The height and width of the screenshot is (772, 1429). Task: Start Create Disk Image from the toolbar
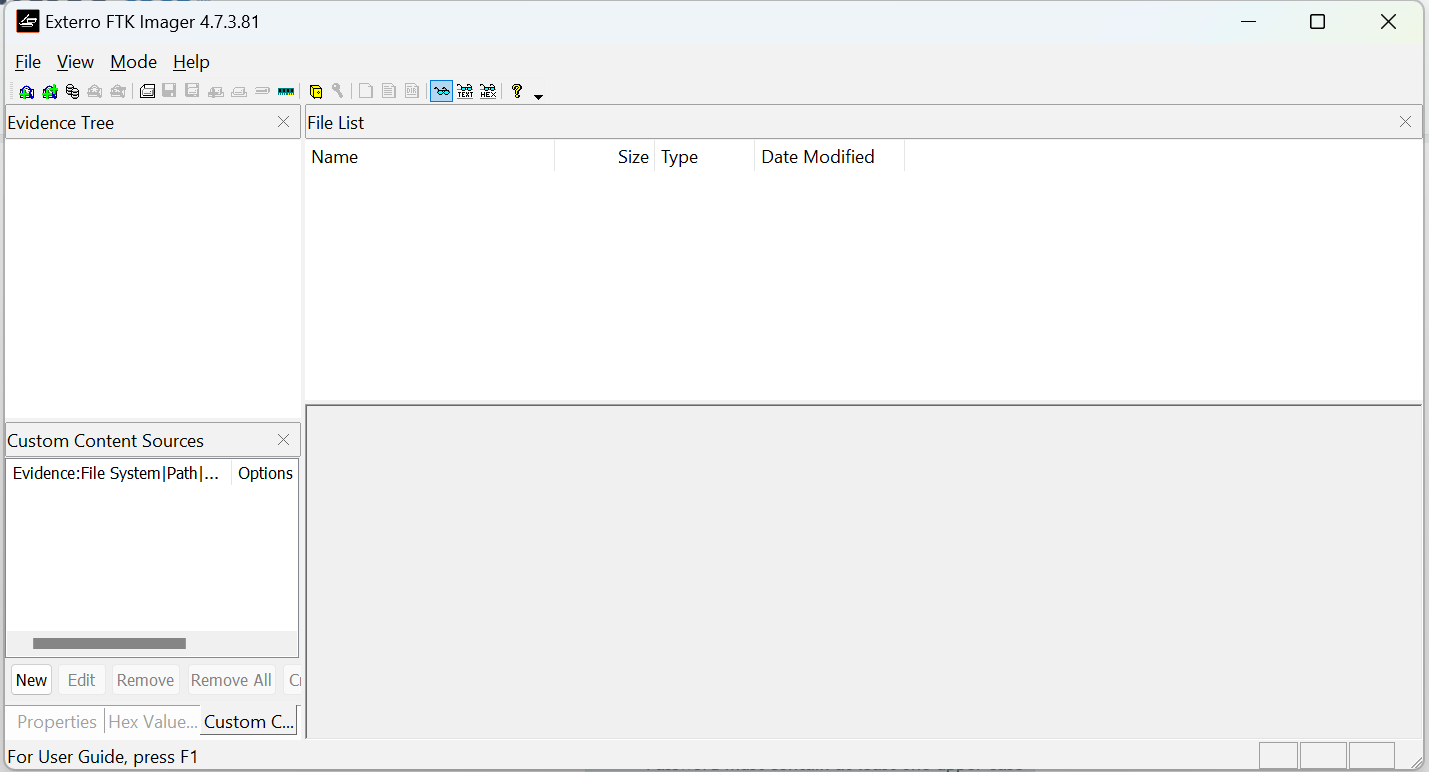click(147, 92)
